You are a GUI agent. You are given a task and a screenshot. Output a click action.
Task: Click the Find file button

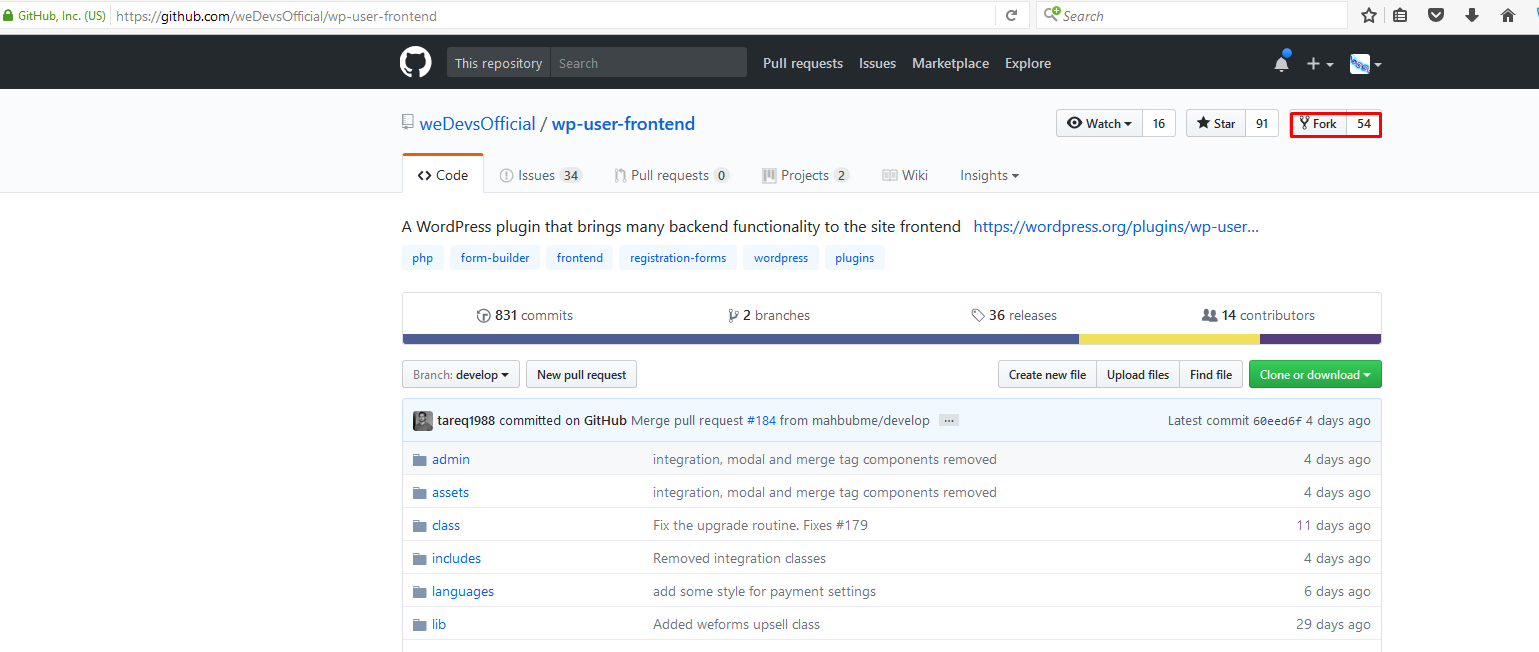tap(1211, 375)
